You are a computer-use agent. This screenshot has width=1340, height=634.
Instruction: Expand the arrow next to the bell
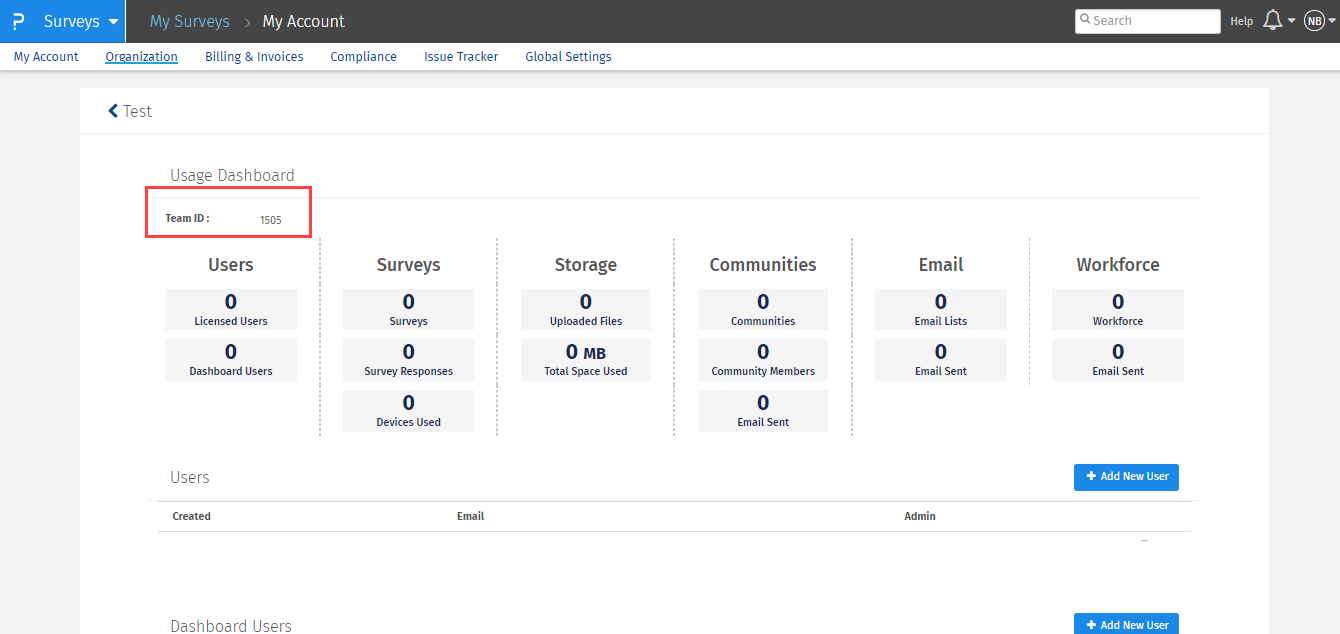1292,21
